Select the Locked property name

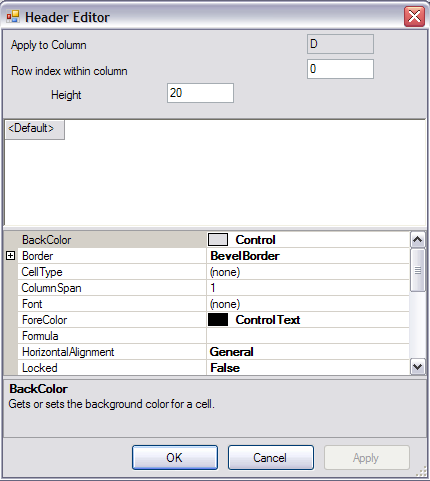point(40,368)
